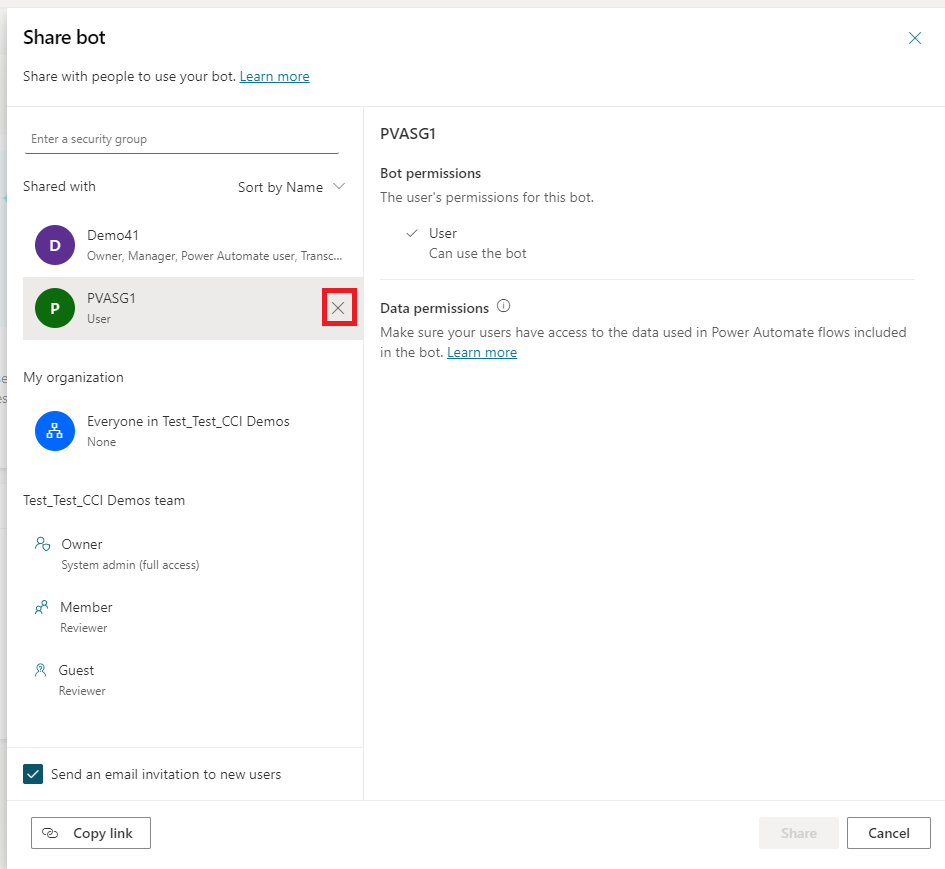Click the organization icon for Everyone in Test_Test_CCI Demos
The width and height of the screenshot is (945, 869).
pyautogui.click(x=55, y=431)
